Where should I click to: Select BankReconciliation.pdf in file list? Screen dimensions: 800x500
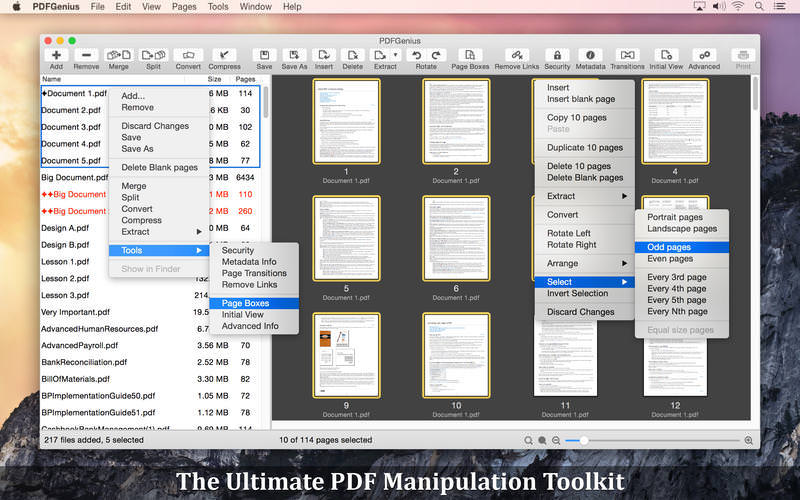point(84,362)
